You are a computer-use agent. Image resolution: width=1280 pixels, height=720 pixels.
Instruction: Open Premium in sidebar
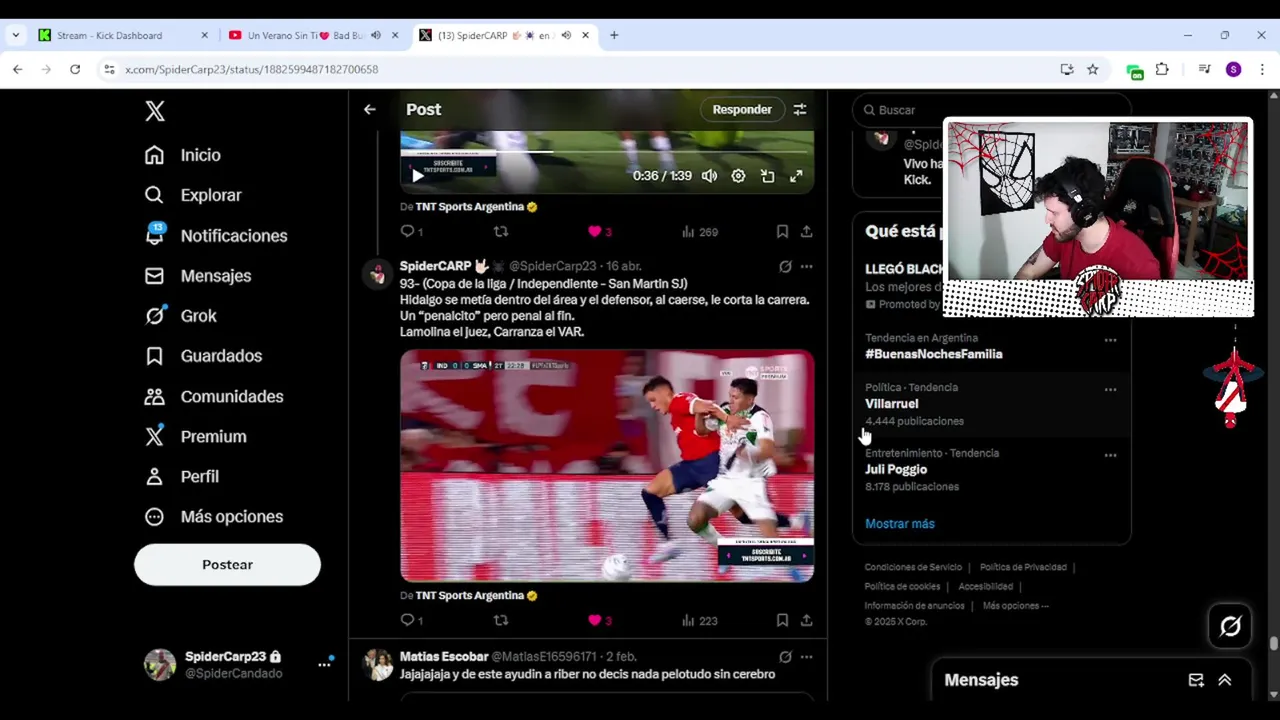click(196, 436)
